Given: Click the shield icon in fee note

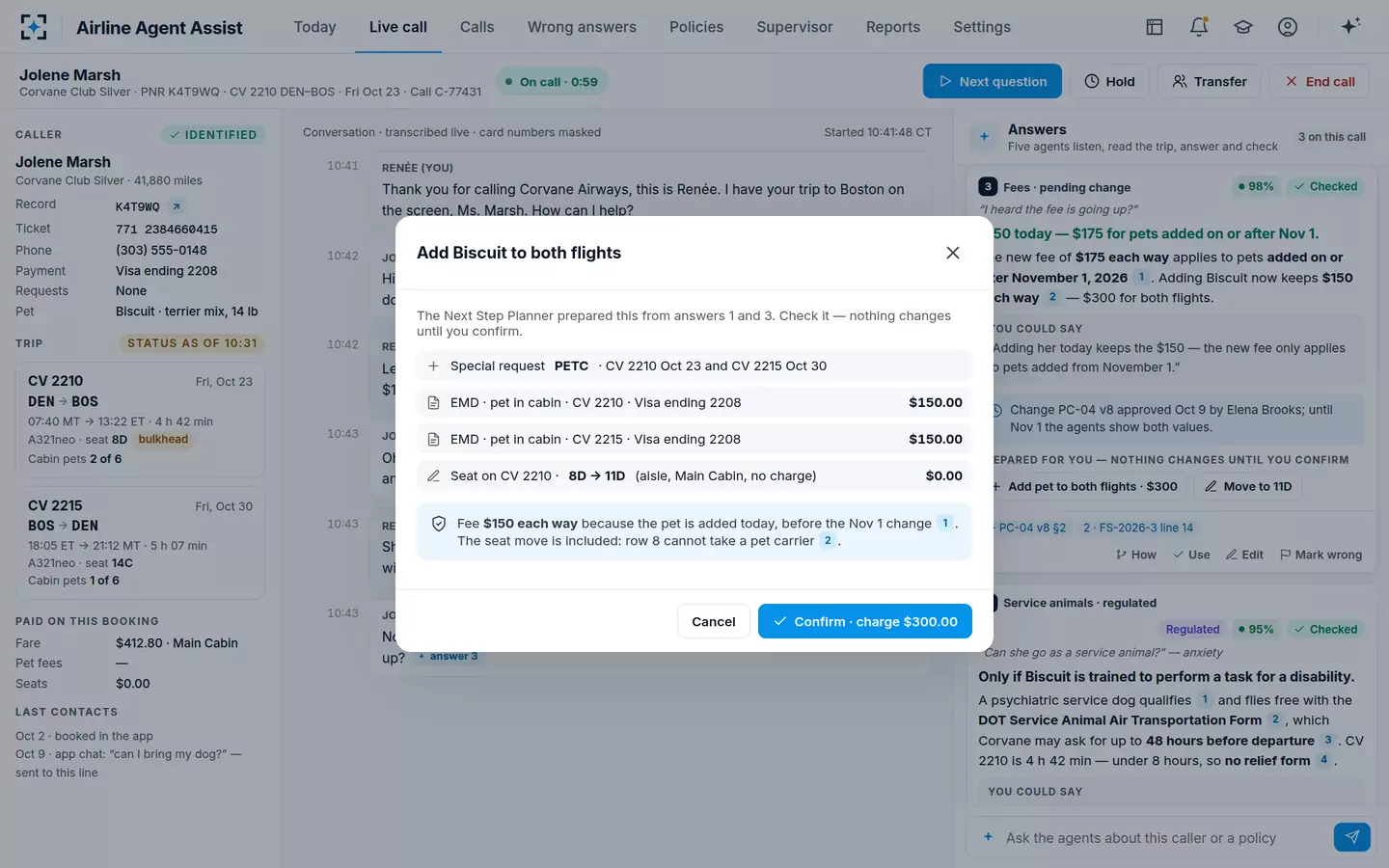Looking at the screenshot, I should coord(439,524).
